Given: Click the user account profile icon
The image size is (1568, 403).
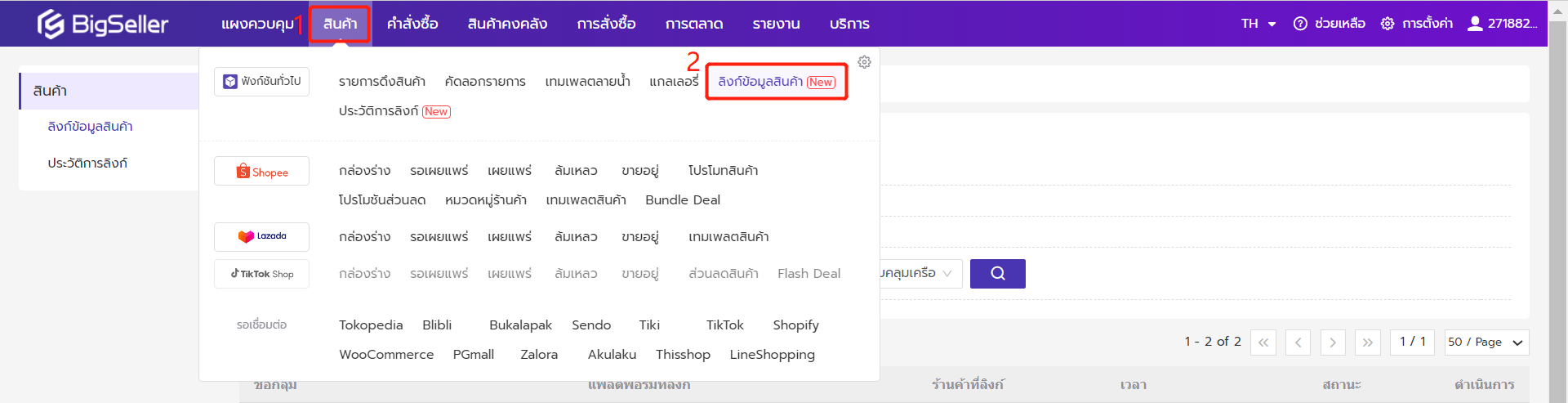Looking at the screenshot, I should click(1475, 24).
